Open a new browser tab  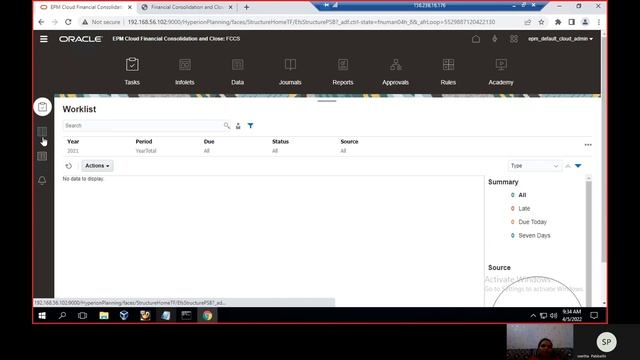pos(247,7)
